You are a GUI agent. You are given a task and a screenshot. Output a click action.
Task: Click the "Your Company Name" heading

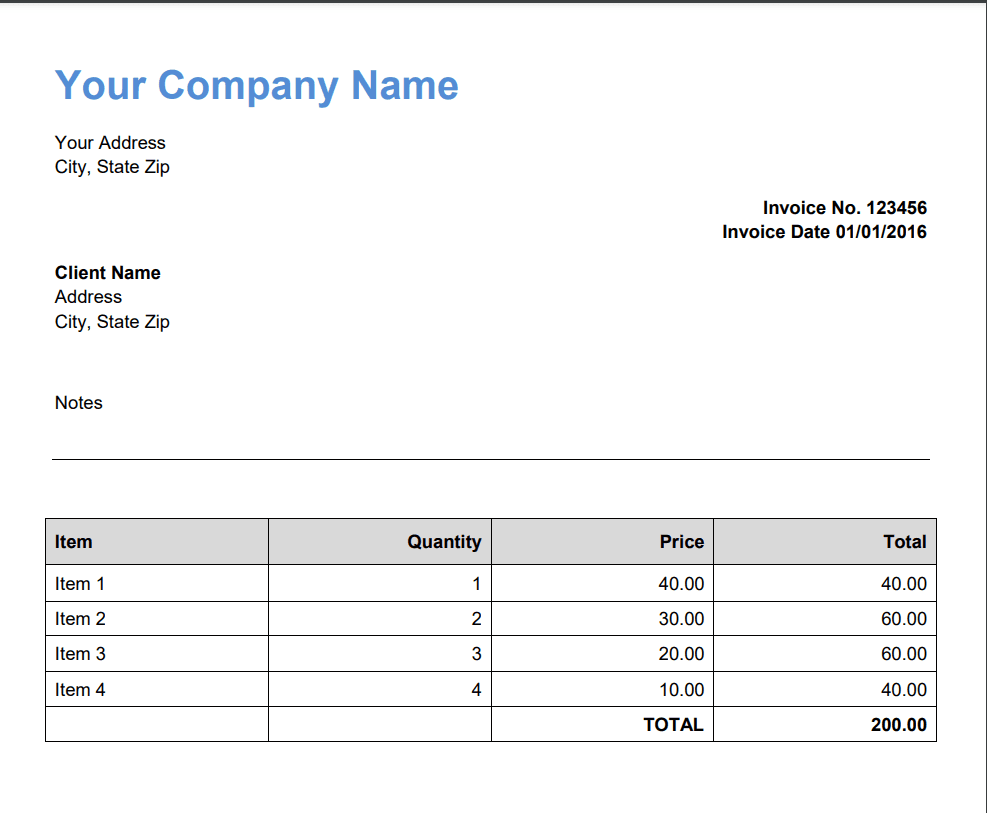(257, 86)
